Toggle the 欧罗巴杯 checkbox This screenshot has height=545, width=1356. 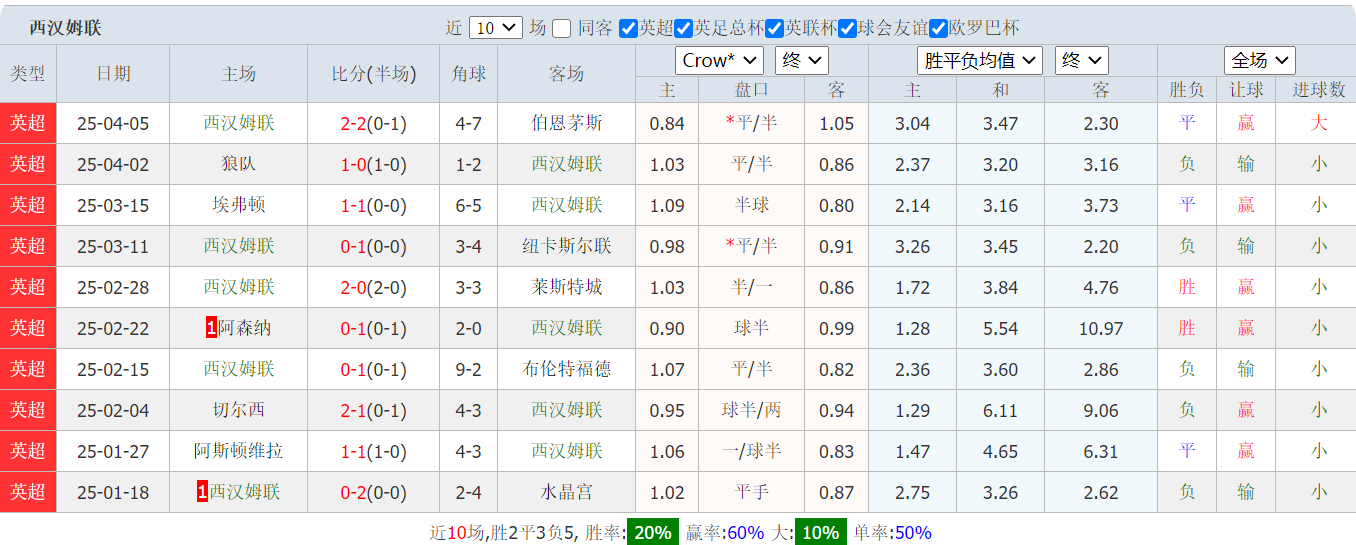pyautogui.click(x=939, y=28)
